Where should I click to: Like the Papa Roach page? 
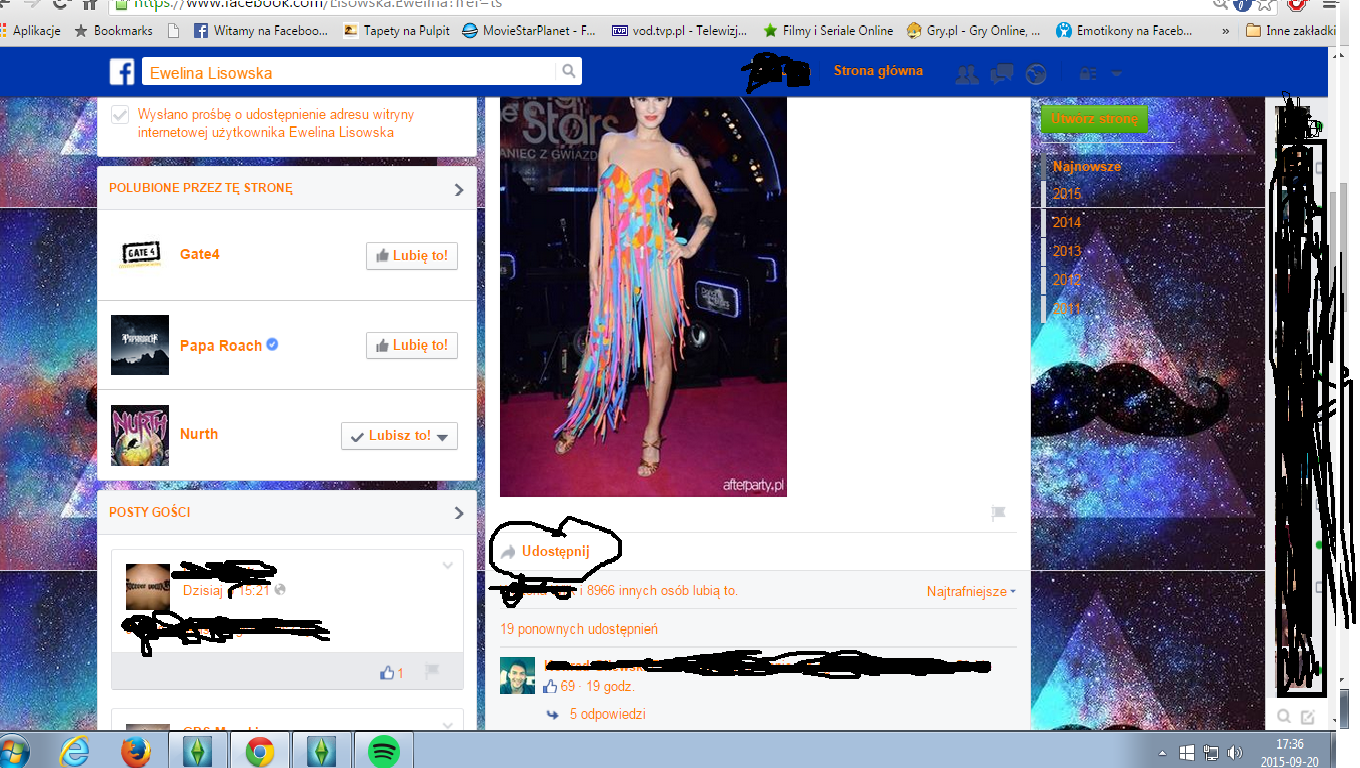(412, 346)
